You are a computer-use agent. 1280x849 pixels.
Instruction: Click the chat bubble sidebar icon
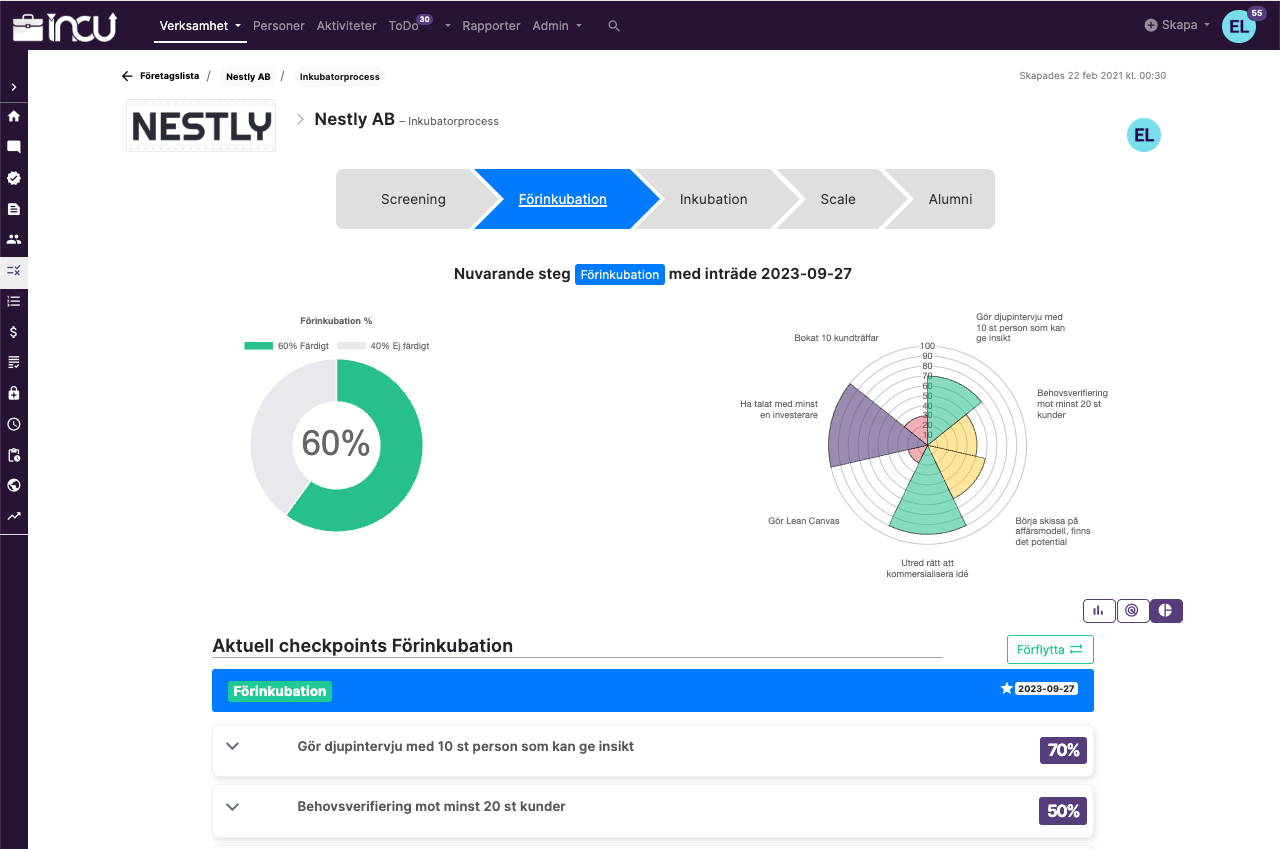[14, 147]
